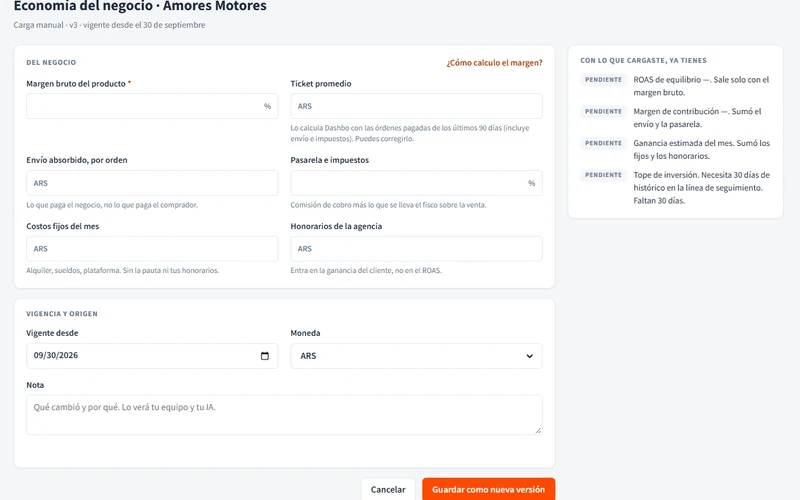Click the PENDIENTE badge beside ROAS de equilibrio
This screenshot has width=800, height=500.
[x=603, y=80]
